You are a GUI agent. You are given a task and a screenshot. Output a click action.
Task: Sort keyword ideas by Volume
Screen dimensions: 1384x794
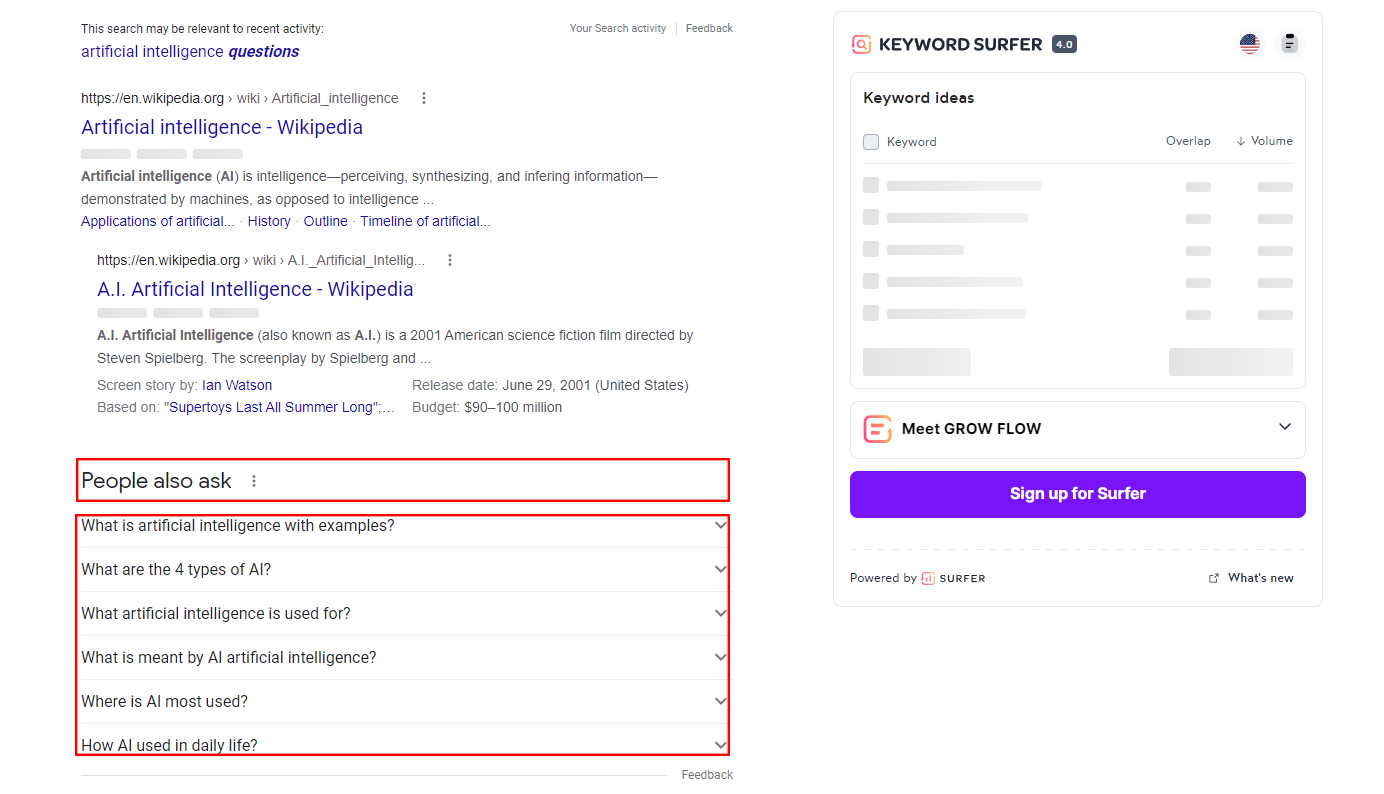pos(1264,141)
